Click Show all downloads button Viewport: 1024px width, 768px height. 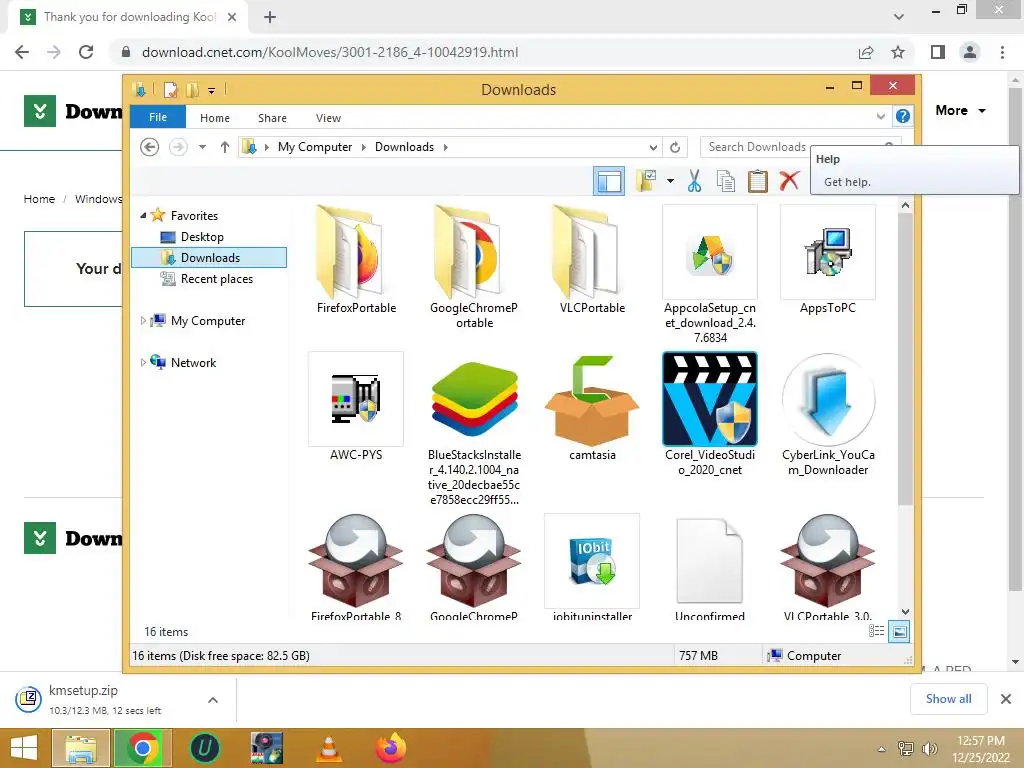948,699
